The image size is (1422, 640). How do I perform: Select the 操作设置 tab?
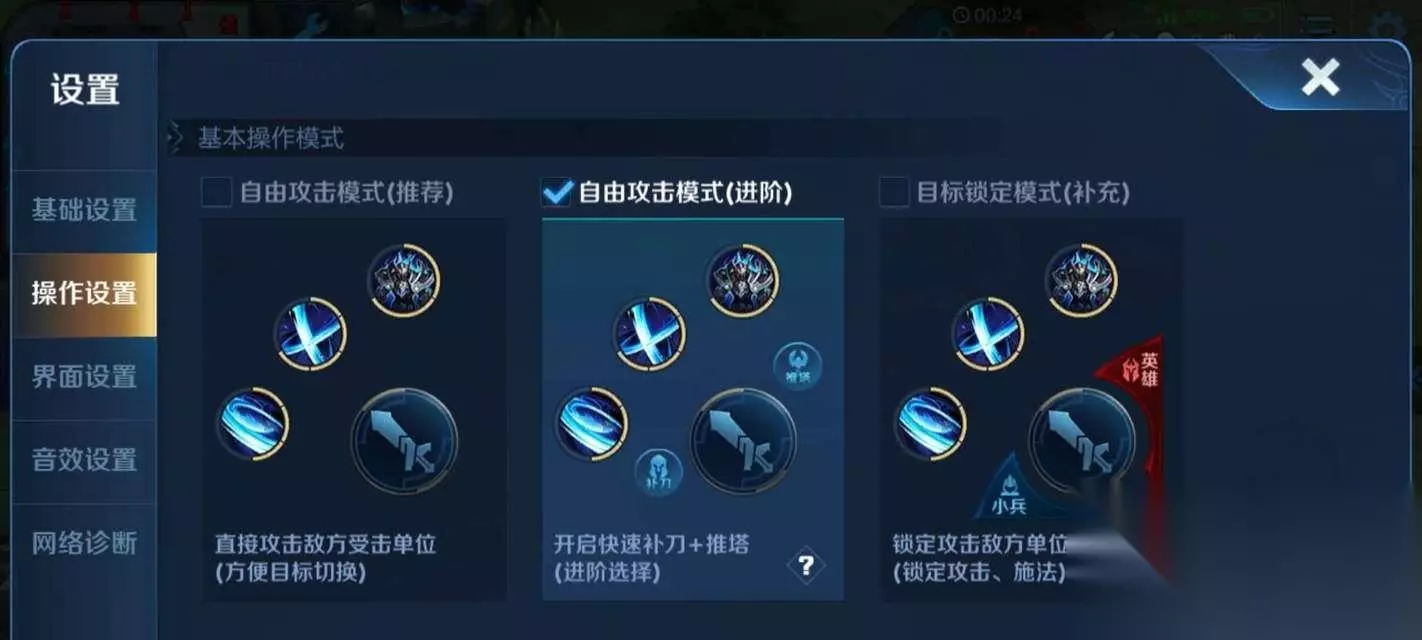(84, 294)
